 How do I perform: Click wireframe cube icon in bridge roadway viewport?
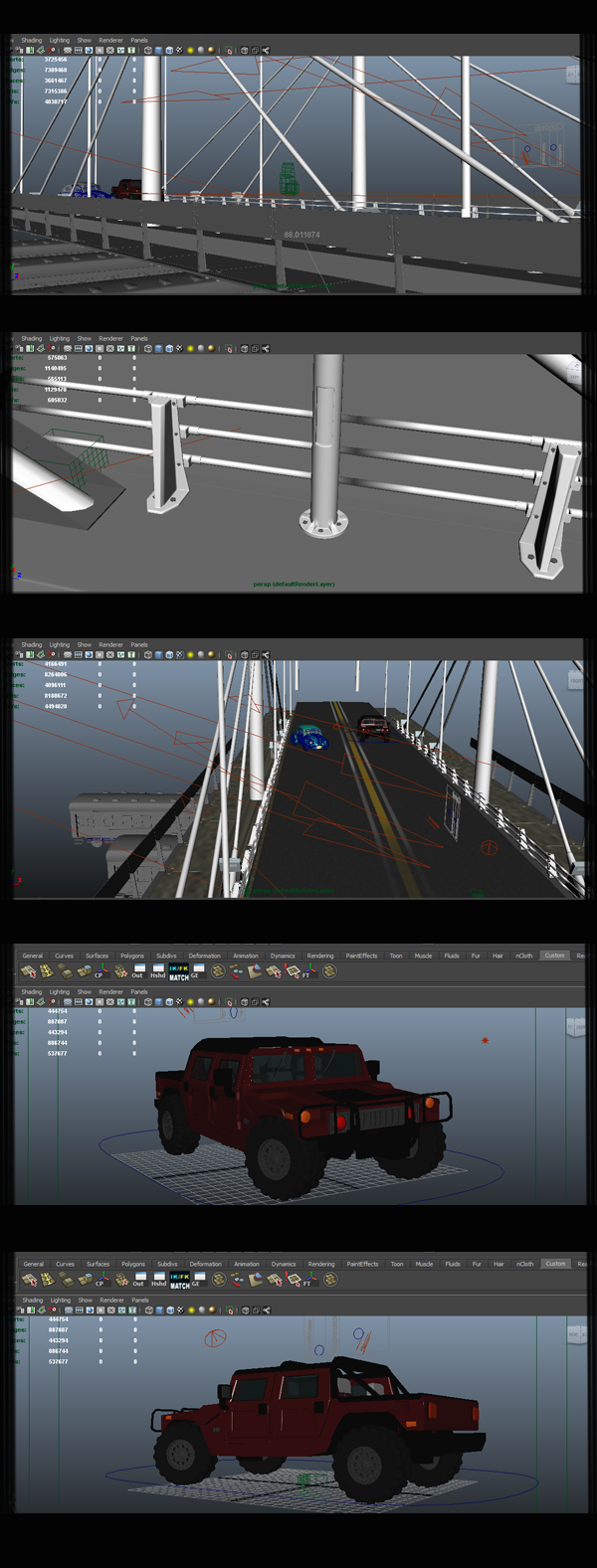coord(147,654)
